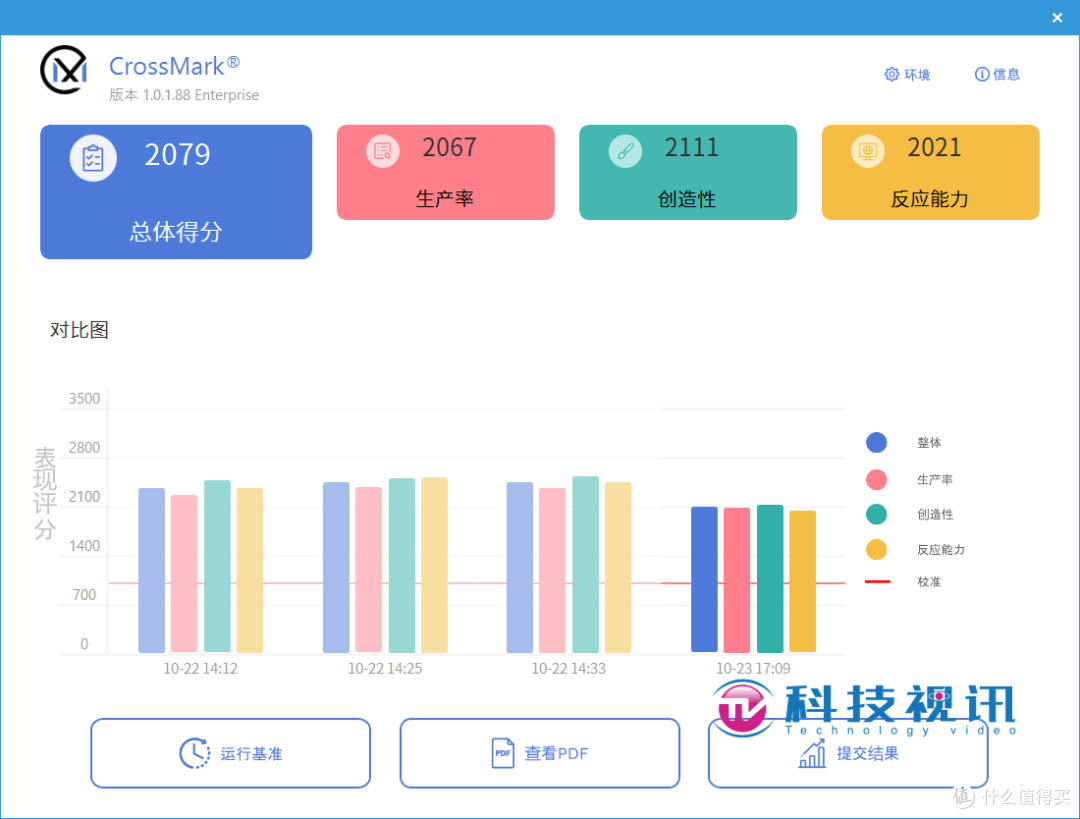Click the CrossMark logo icon

pos(64,69)
